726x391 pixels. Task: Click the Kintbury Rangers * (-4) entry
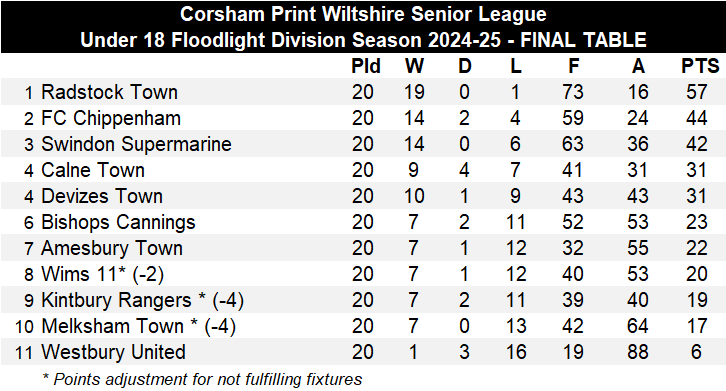pyautogui.click(x=142, y=300)
